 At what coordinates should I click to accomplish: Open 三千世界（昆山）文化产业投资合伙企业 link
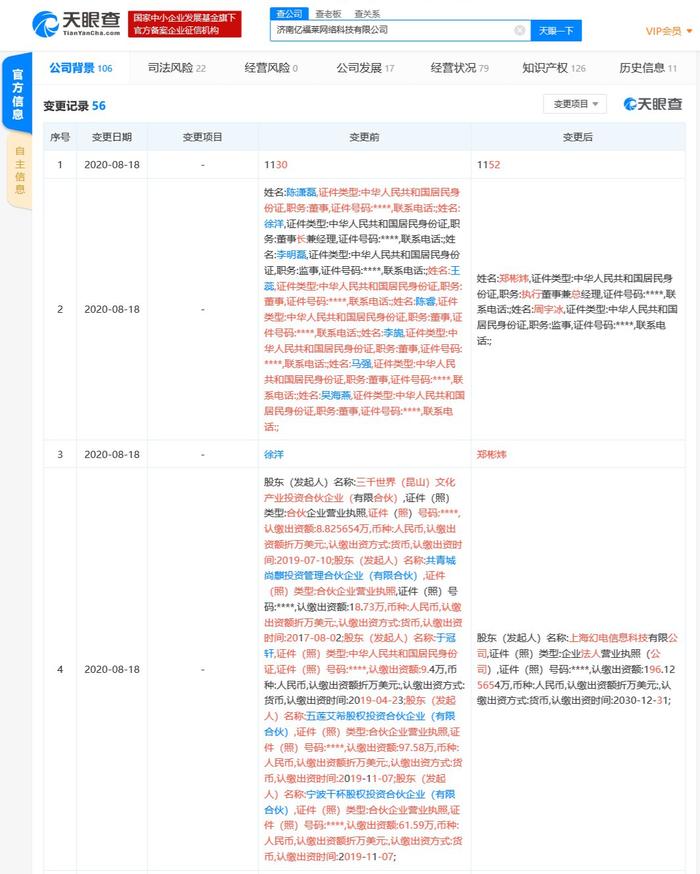click(x=359, y=490)
